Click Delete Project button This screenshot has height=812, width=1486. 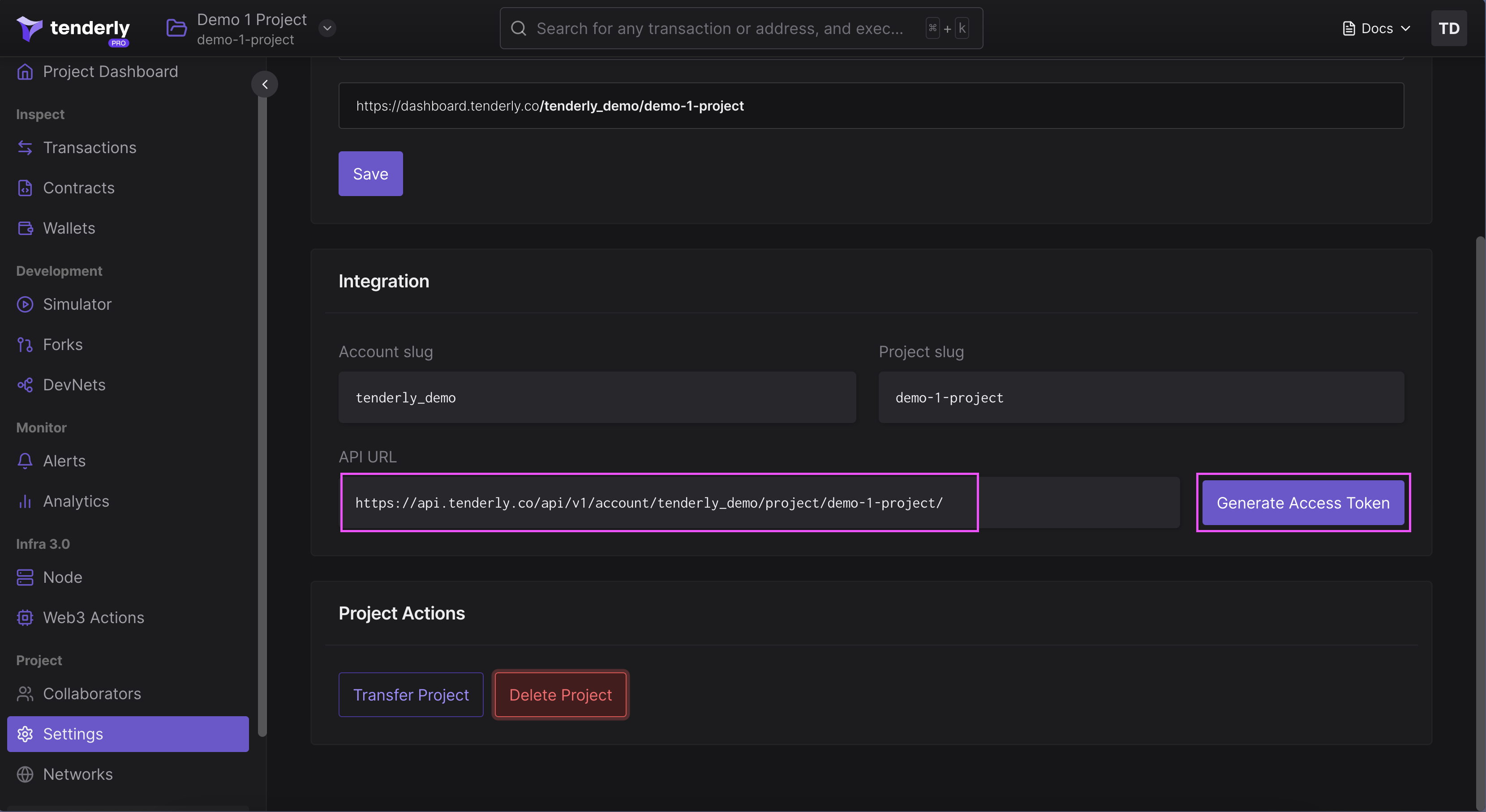click(560, 695)
